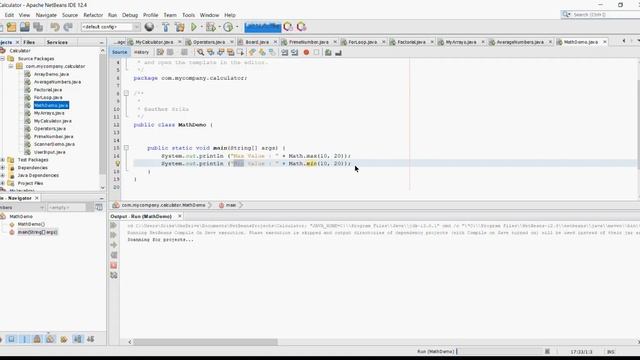Screen dimensions: 640x360
Task: Open Run Project dropdown arrow
Action: click(x=201, y=27)
